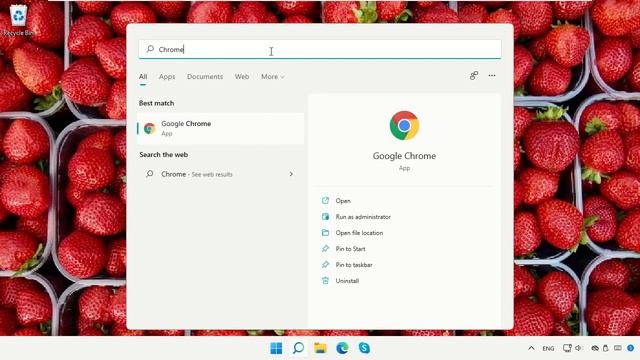The height and width of the screenshot is (360, 640).
Task: Click the Uninstall trash icon
Action: coord(325,280)
